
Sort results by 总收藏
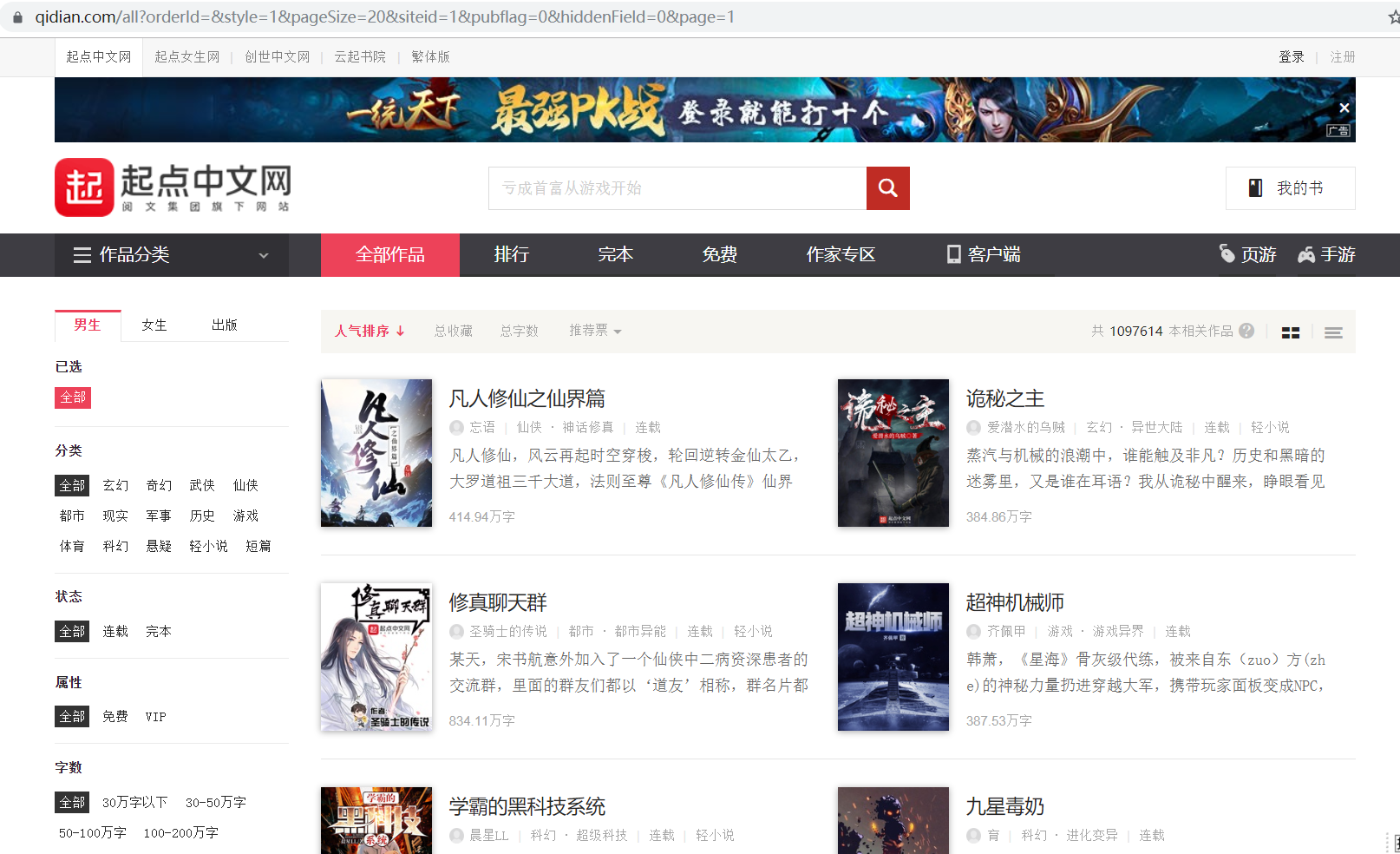coord(454,331)
